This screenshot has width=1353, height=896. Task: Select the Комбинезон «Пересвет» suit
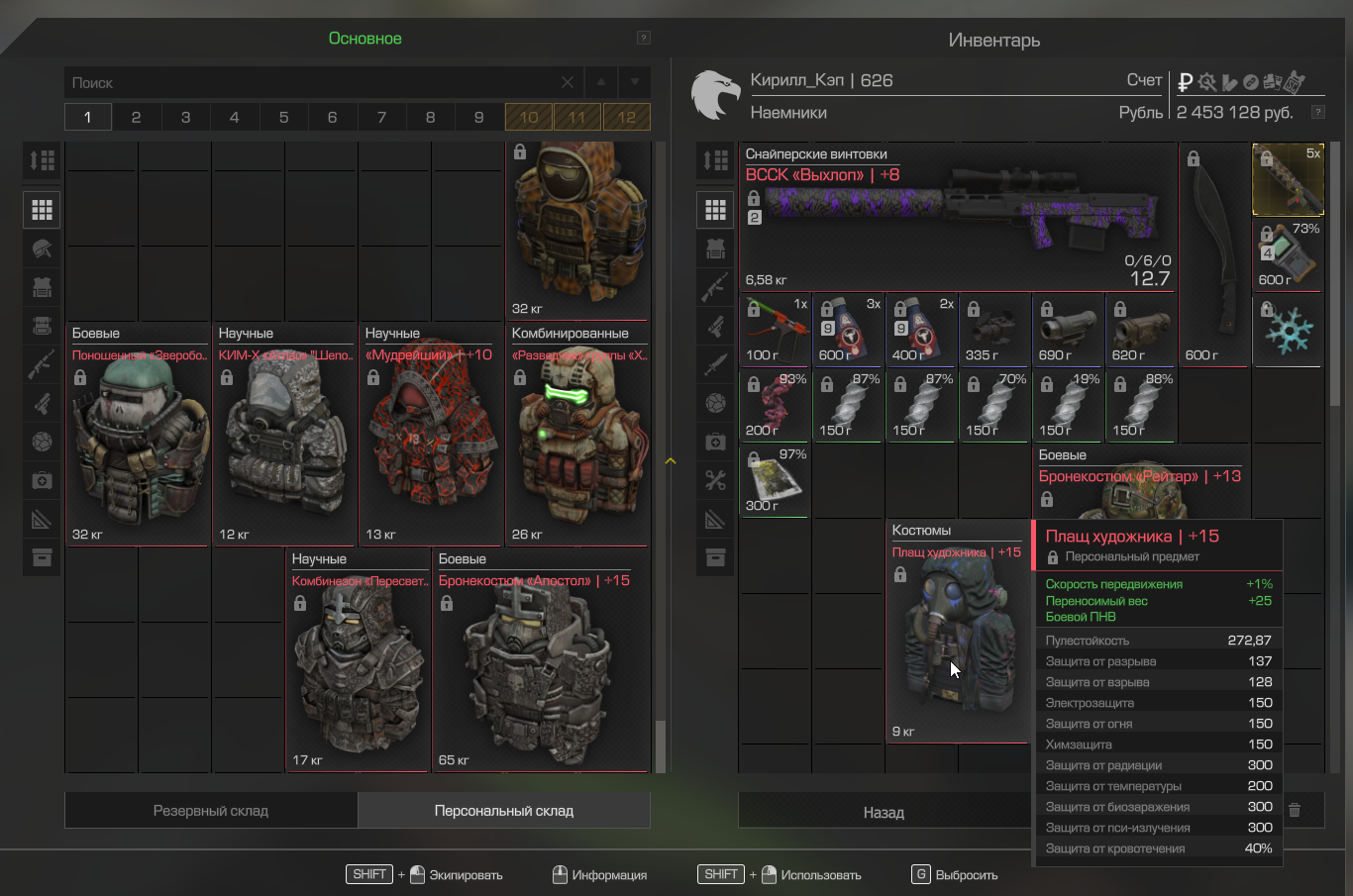359,659
